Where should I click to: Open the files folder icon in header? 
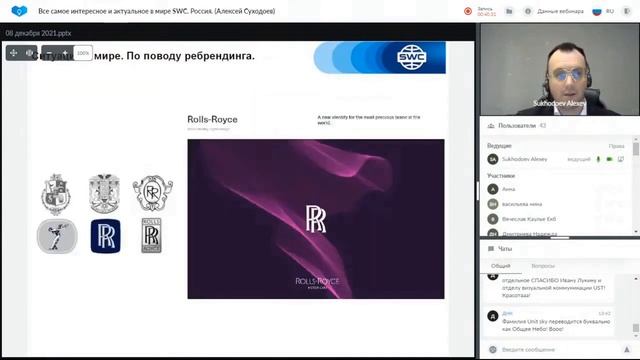coord(509,11)
